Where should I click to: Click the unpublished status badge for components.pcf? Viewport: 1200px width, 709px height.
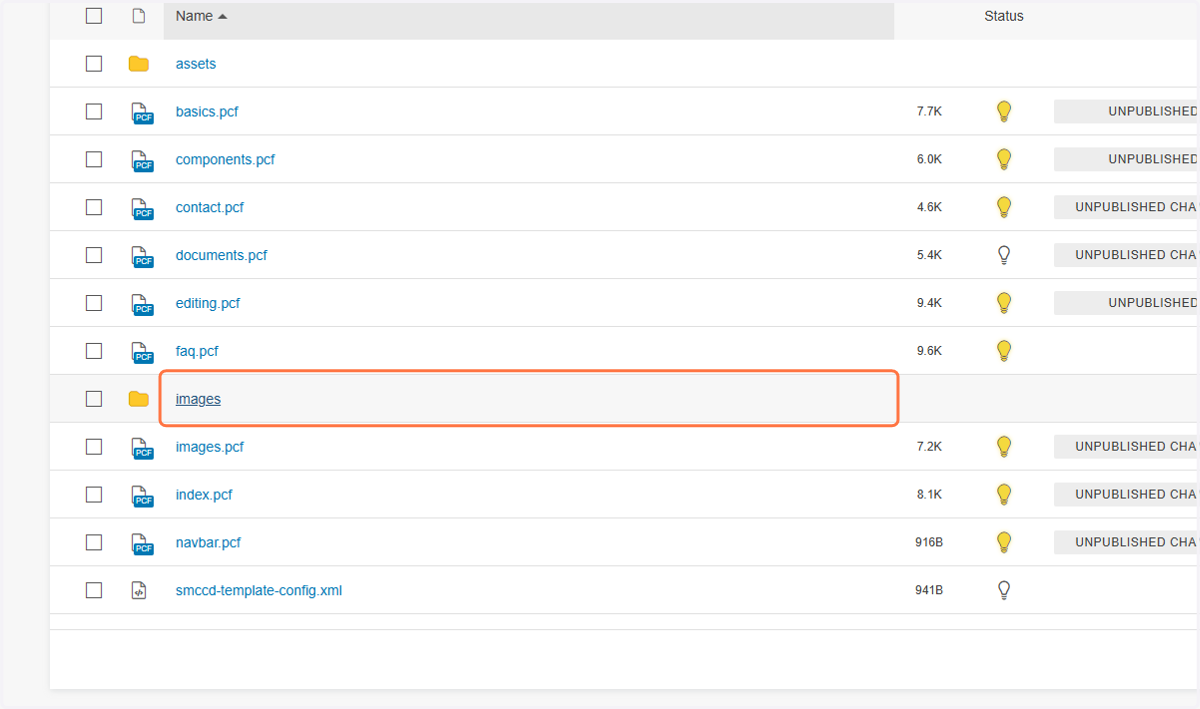[x=1127, y=159]
